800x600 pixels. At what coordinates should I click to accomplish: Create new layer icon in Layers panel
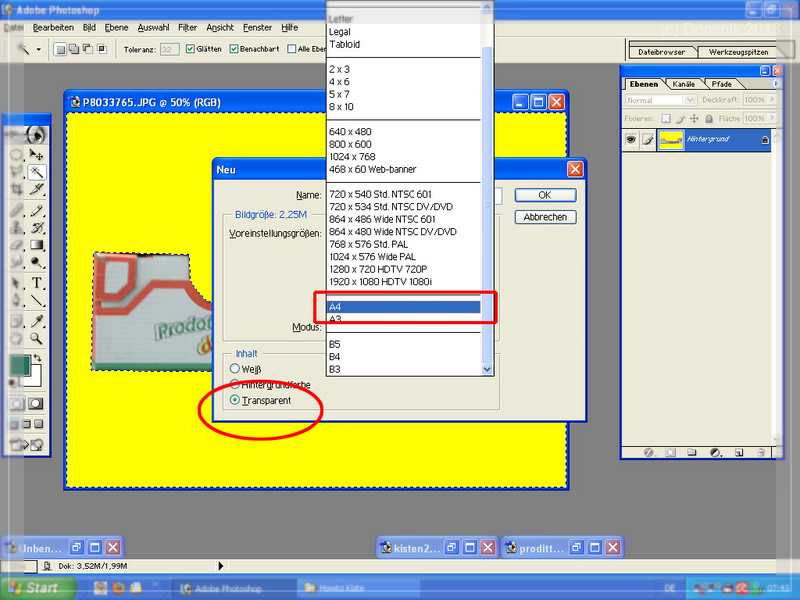739,452
